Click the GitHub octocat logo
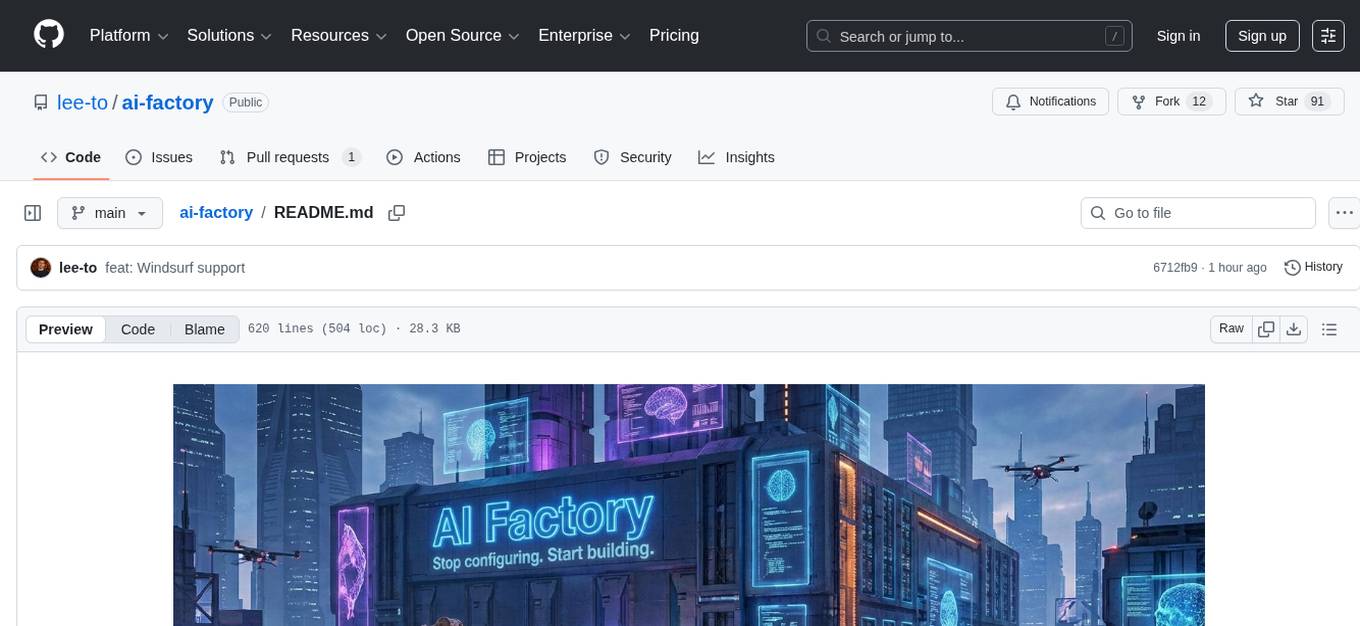The image size is (1360, 626). pyautogui.click(x=48, y=34)
